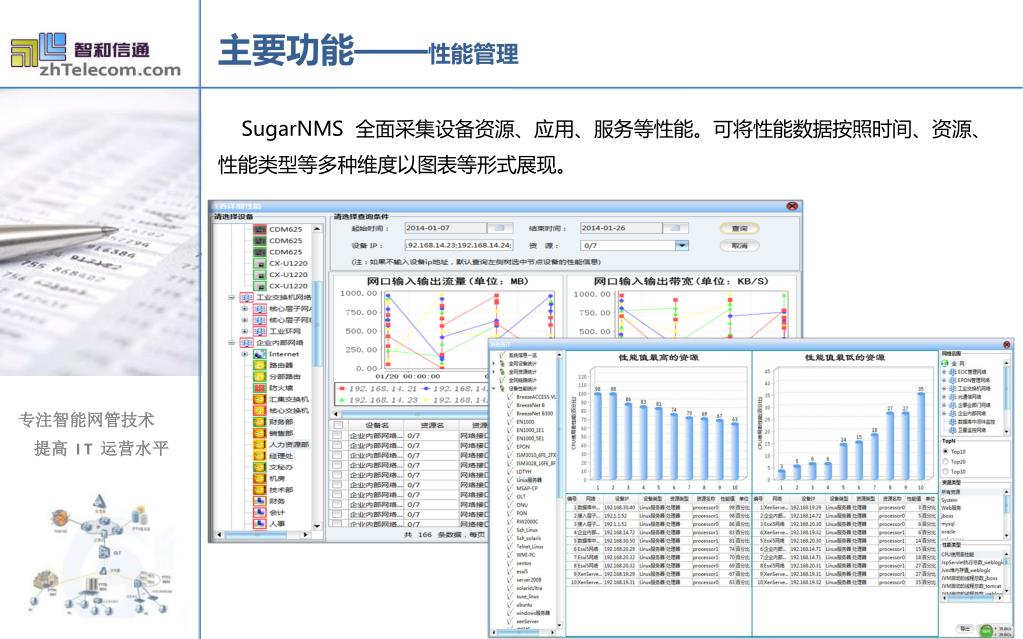Tick the header checkbox of results table

pyautogui.click(x=337, y=425)
